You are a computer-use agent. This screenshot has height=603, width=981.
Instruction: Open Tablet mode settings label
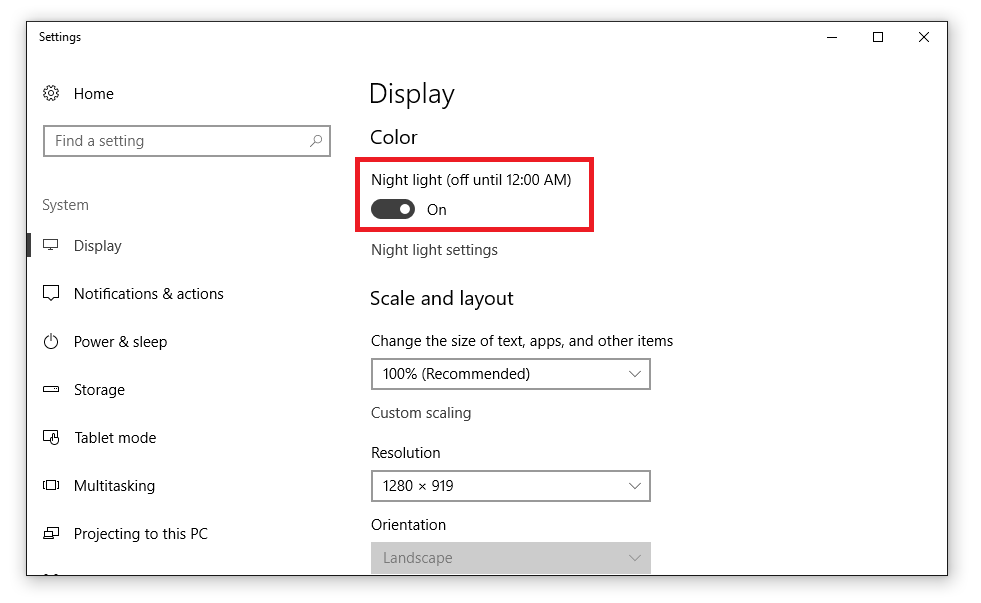tap(115, 438)
